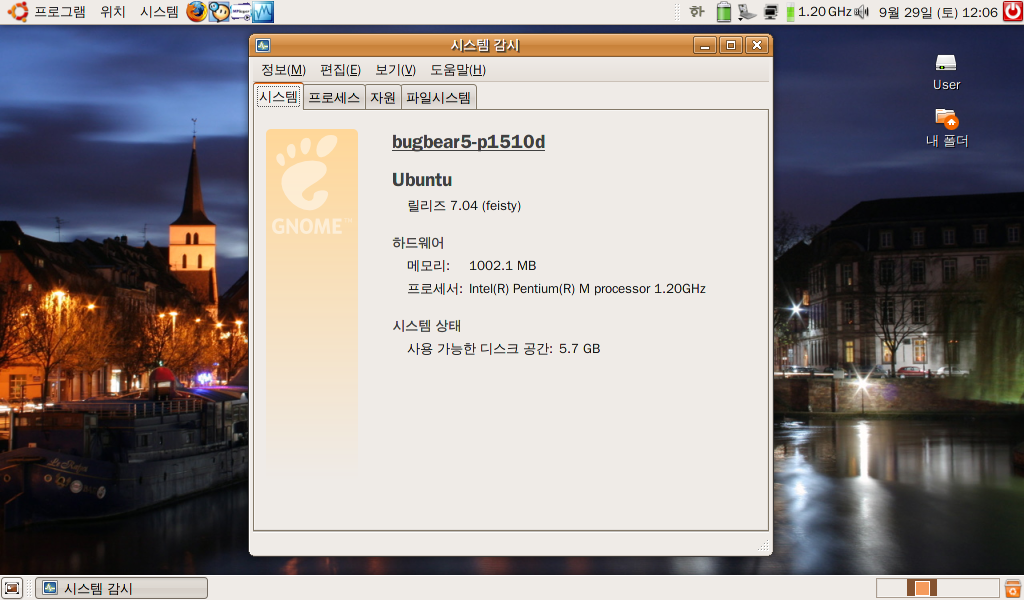This screenshot has width=1024, height=600.
Task: Click the 시스템 감시 taskbar button
Action: click(x=121, y=588)
